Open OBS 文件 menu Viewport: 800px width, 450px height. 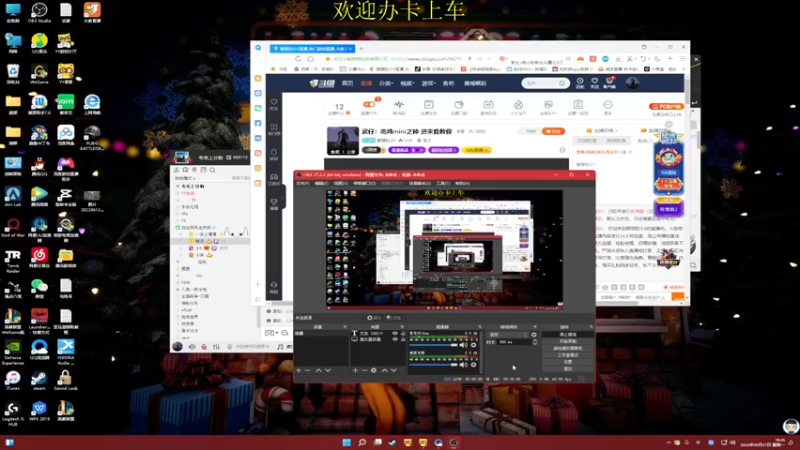click(x=303, y=183)
